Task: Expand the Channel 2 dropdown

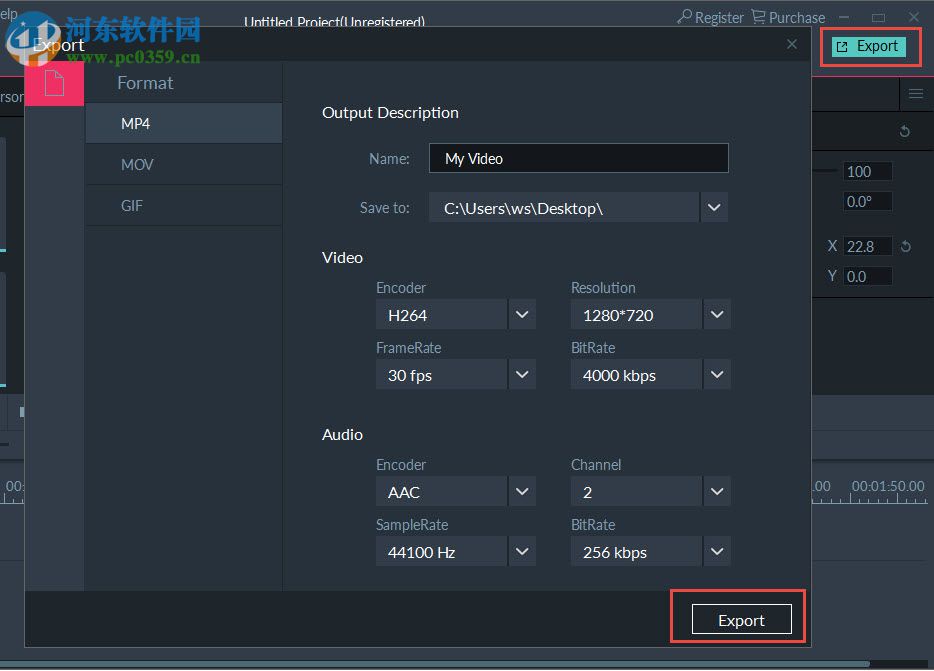Action: tap(717, 492)
